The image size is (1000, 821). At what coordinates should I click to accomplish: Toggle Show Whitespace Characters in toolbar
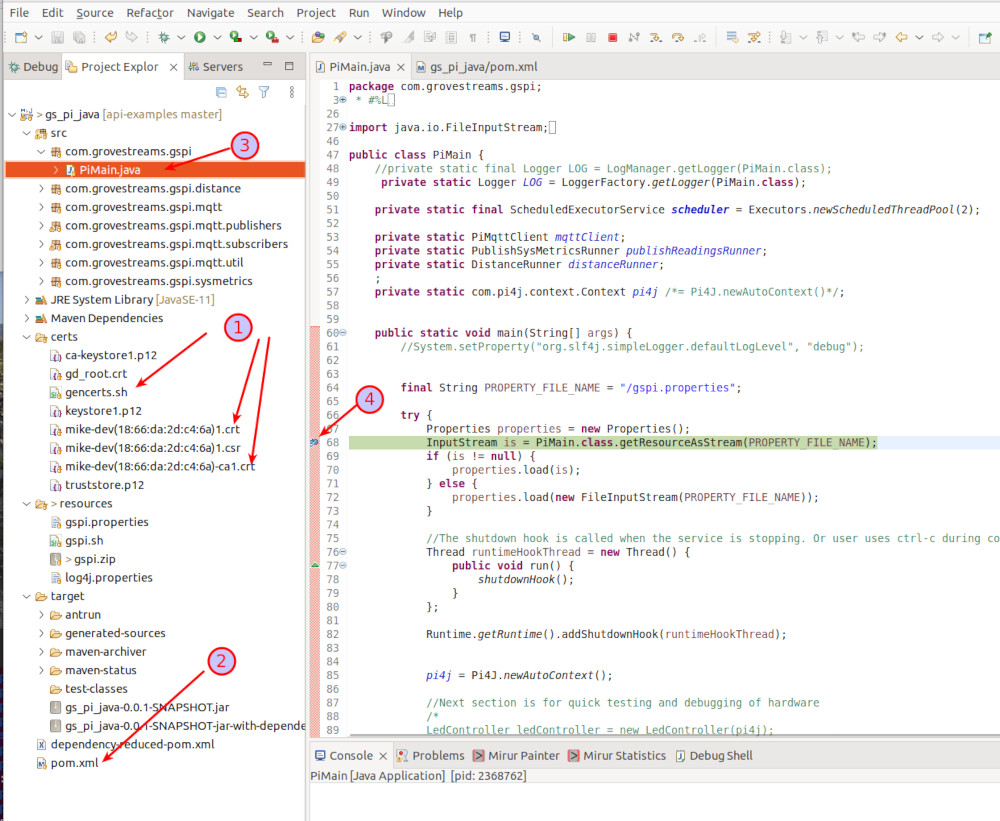point(472,35)
